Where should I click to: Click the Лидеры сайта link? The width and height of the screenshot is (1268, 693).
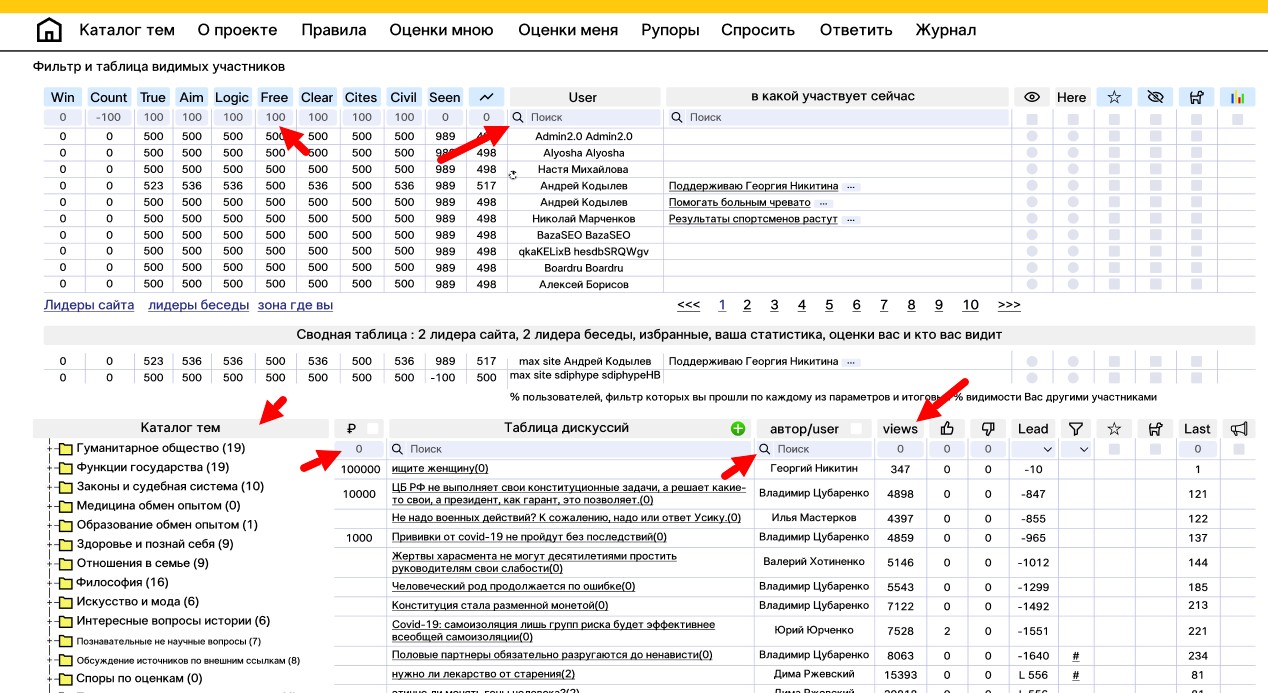tap(89, 305)
